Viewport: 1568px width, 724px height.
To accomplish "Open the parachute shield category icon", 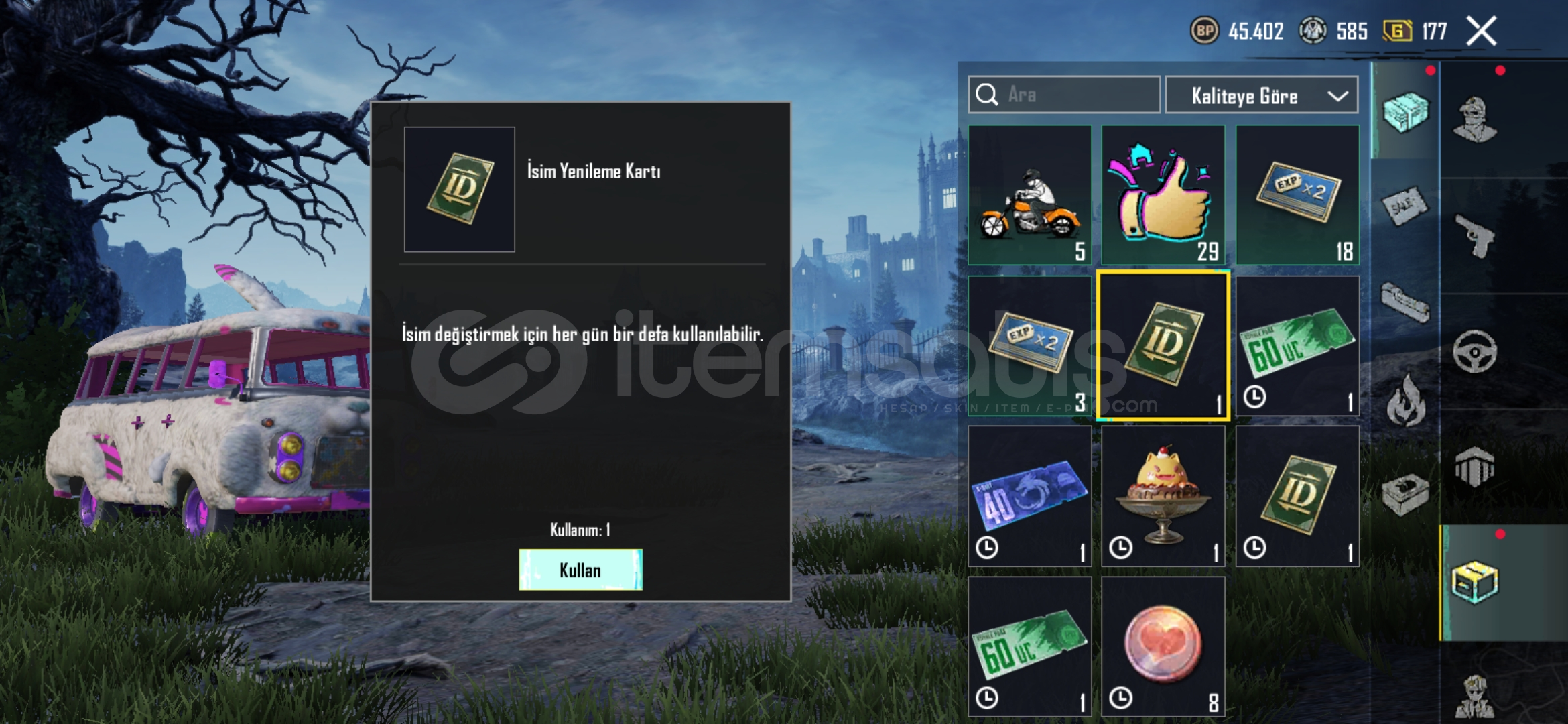I will pyautogui.click(x=1474, y=467).
